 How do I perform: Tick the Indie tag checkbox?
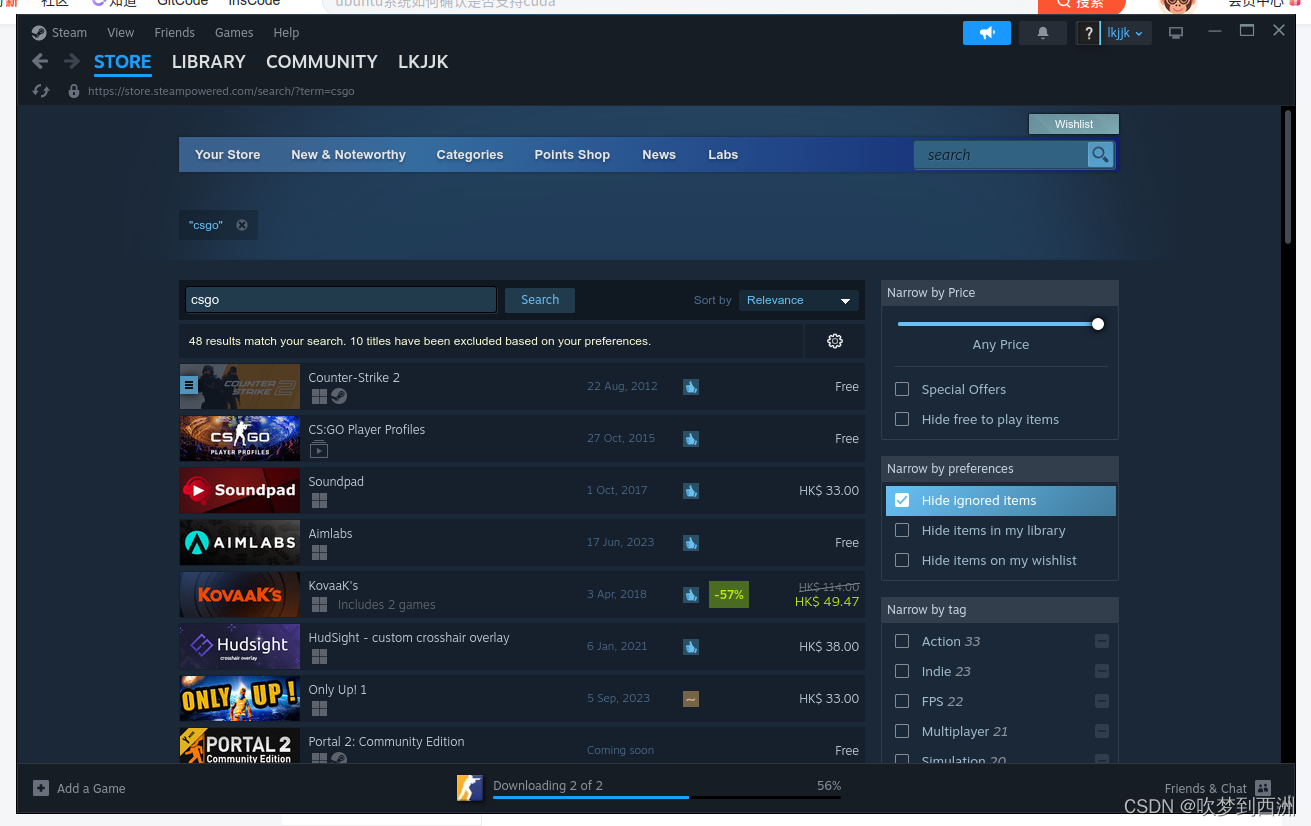902,671
